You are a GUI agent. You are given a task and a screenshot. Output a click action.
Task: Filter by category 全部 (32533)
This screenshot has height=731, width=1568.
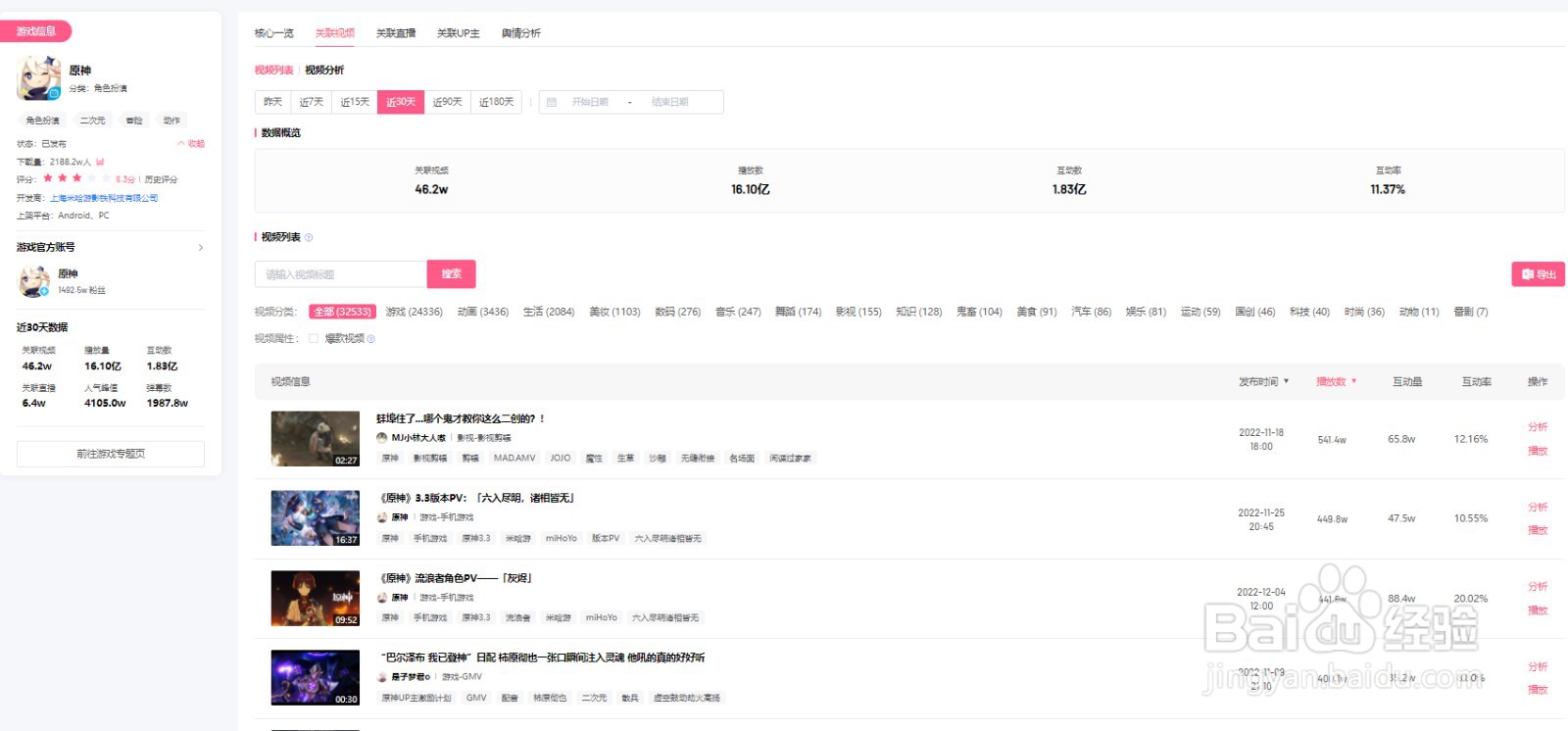(x=342, y=312)
